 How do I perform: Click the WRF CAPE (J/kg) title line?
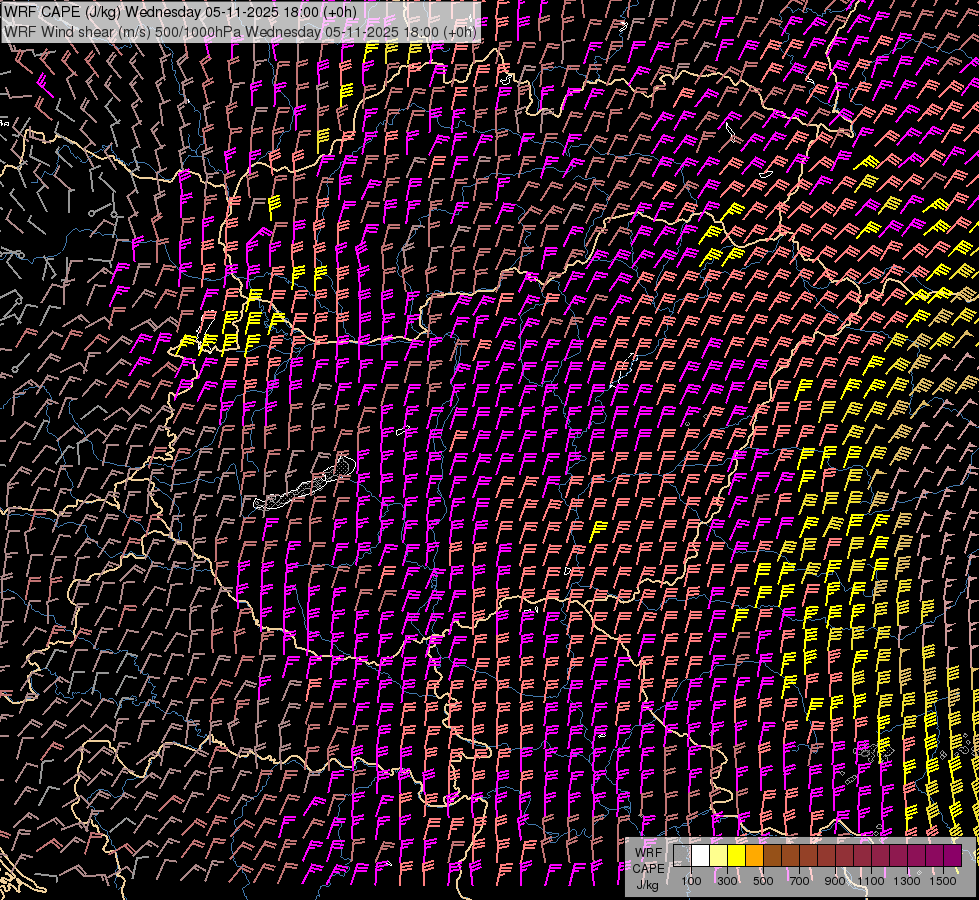(x=180, y=12)
